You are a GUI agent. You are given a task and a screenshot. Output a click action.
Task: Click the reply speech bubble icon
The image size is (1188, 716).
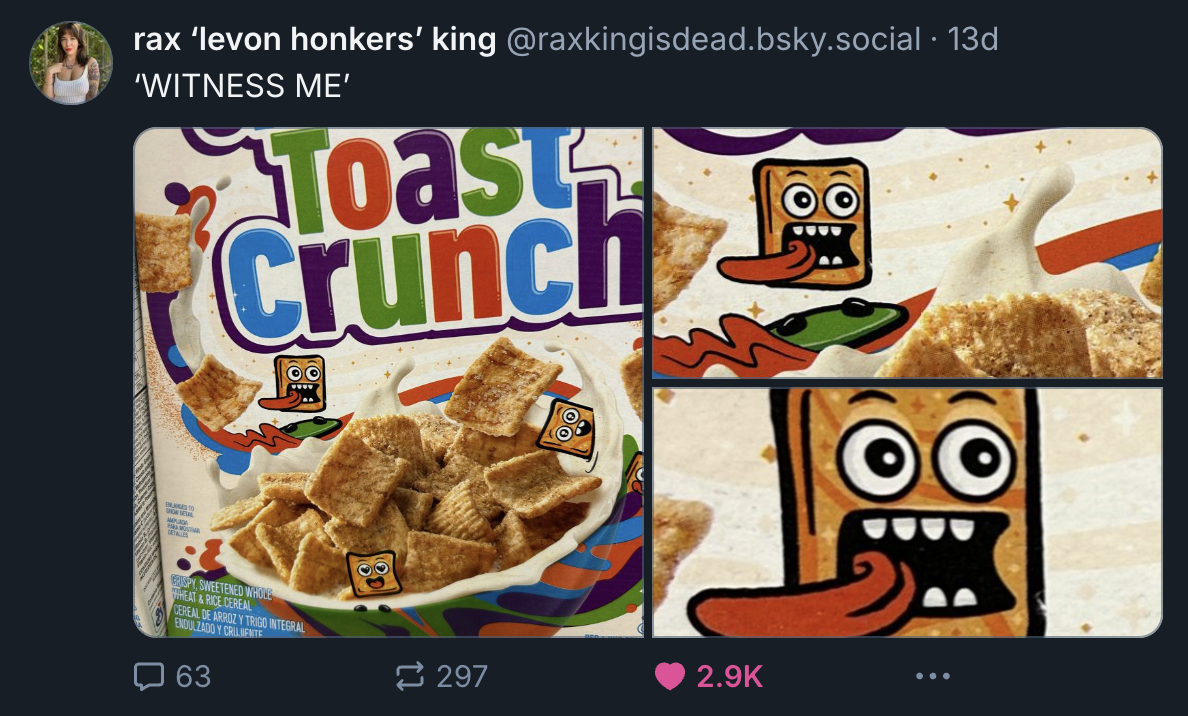(x=149, y=677)
